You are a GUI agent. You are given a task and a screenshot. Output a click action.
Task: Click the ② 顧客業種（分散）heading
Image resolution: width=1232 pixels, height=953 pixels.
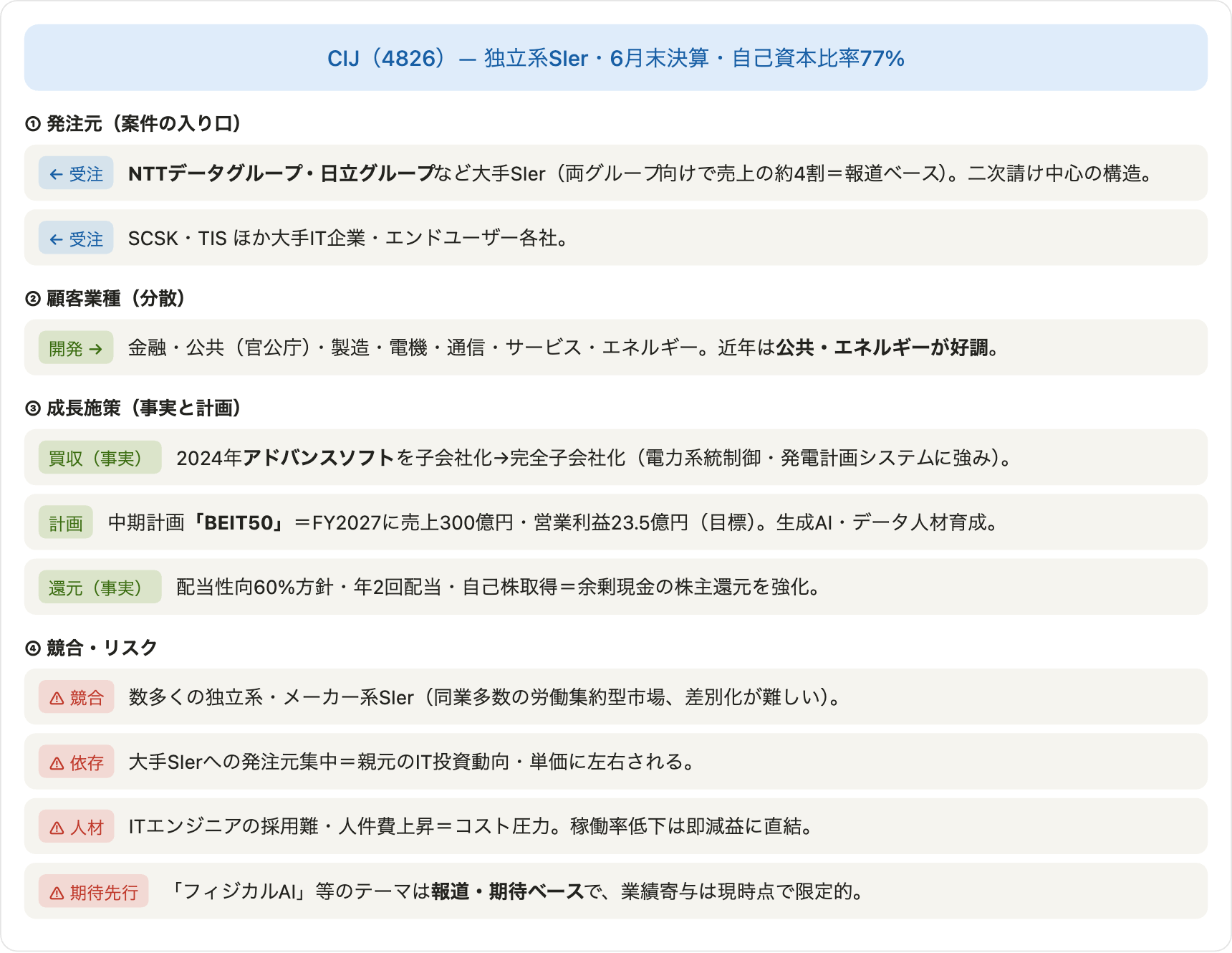105,299
